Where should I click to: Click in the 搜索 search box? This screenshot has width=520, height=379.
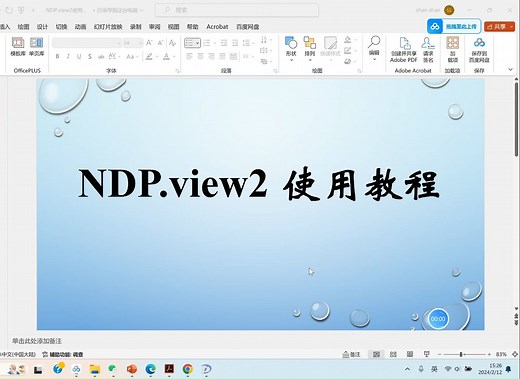[237, 10]
